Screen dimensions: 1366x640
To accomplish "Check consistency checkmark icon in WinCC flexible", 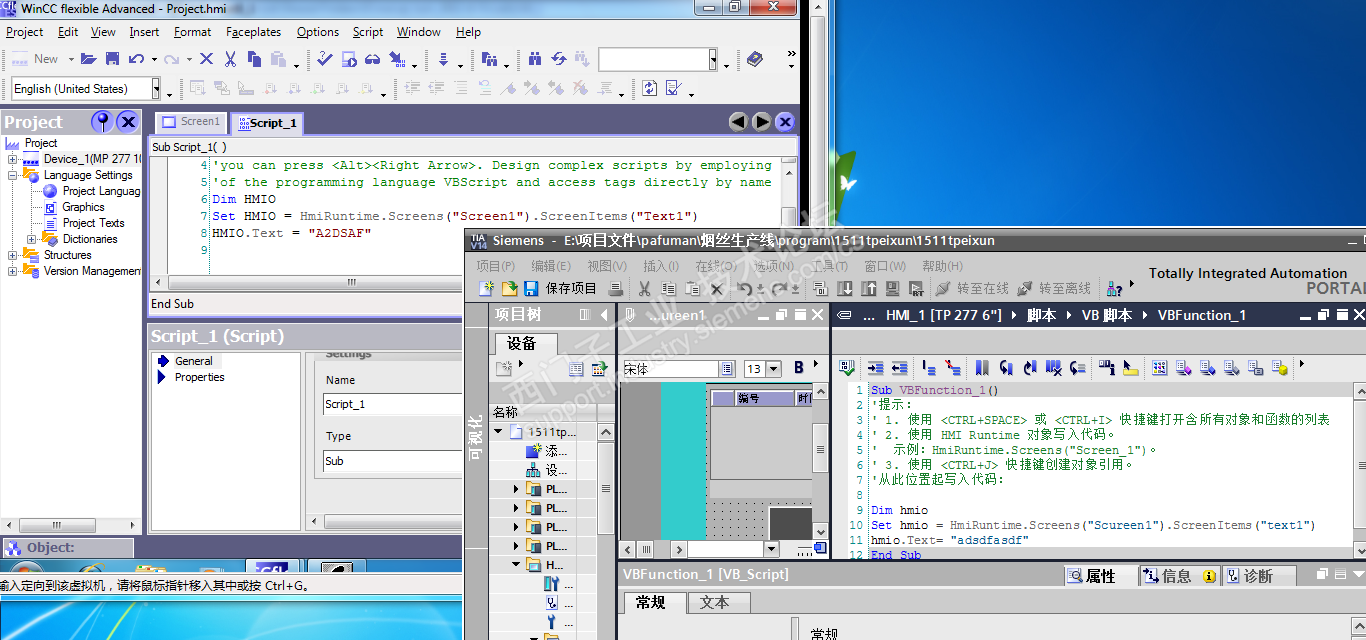I will pyautogui.click(x=325, y=59).
